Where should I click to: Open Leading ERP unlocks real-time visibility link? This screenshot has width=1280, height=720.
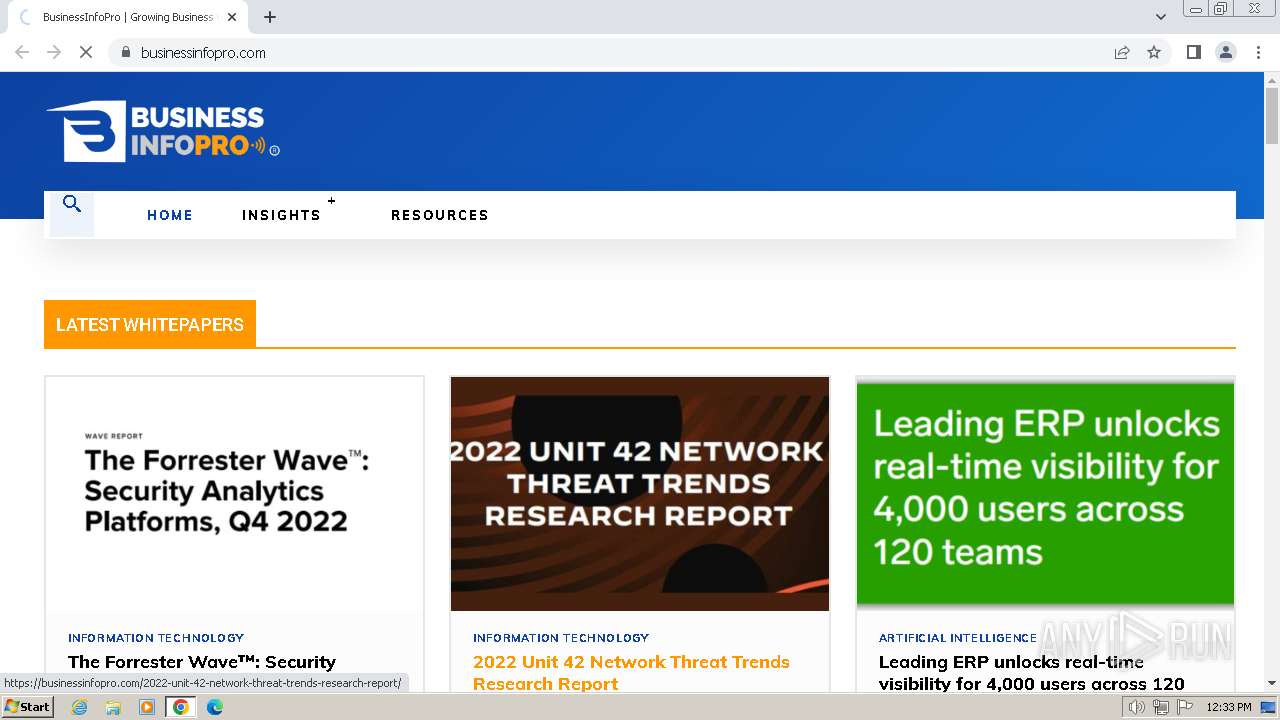click(x=1031, y=673)
